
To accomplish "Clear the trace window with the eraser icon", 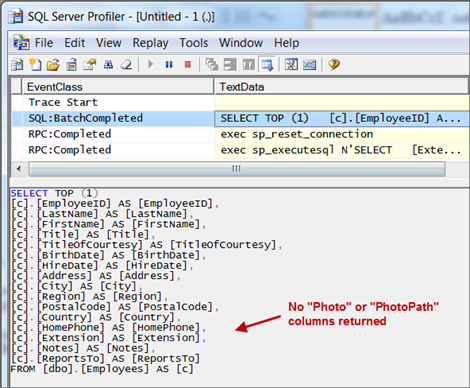I will [x=126, y=64].
